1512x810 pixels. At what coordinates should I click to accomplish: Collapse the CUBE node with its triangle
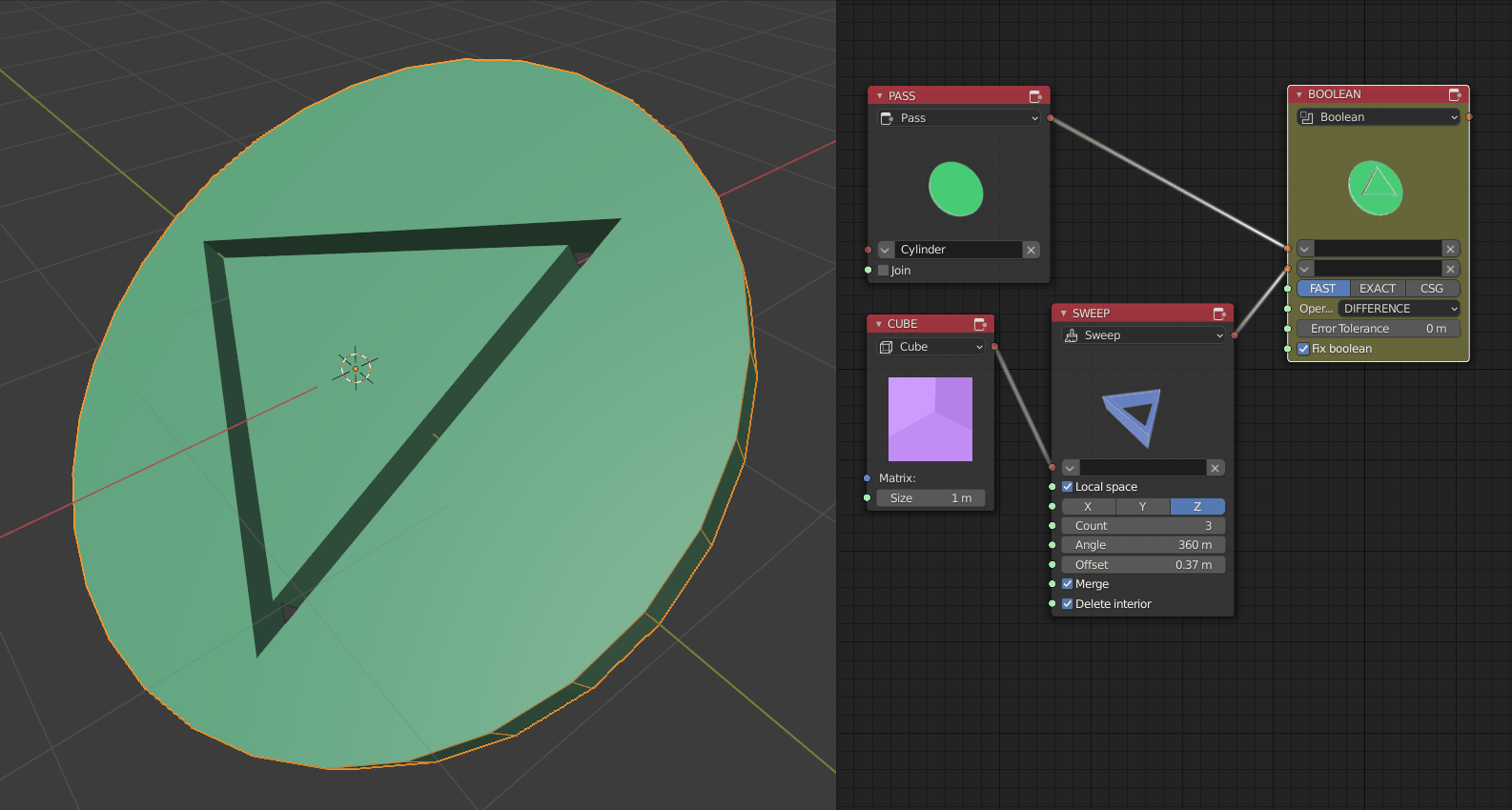(879, 324)
